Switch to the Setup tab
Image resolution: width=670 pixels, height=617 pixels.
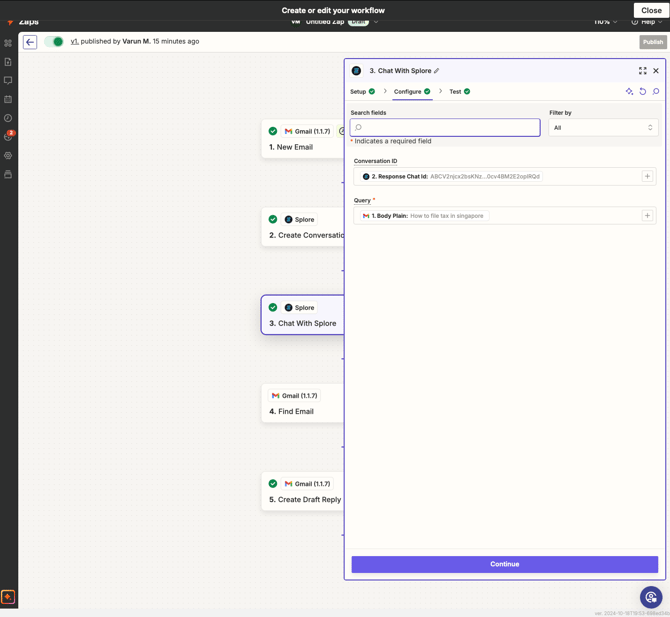click(x=362, y=91)
